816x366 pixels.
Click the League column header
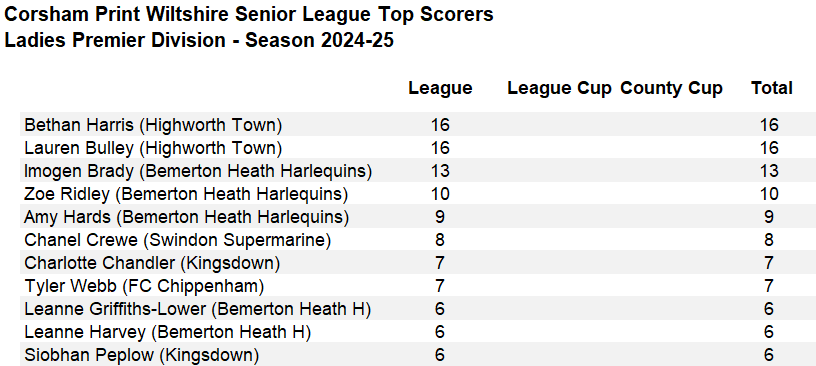[440, 88]
